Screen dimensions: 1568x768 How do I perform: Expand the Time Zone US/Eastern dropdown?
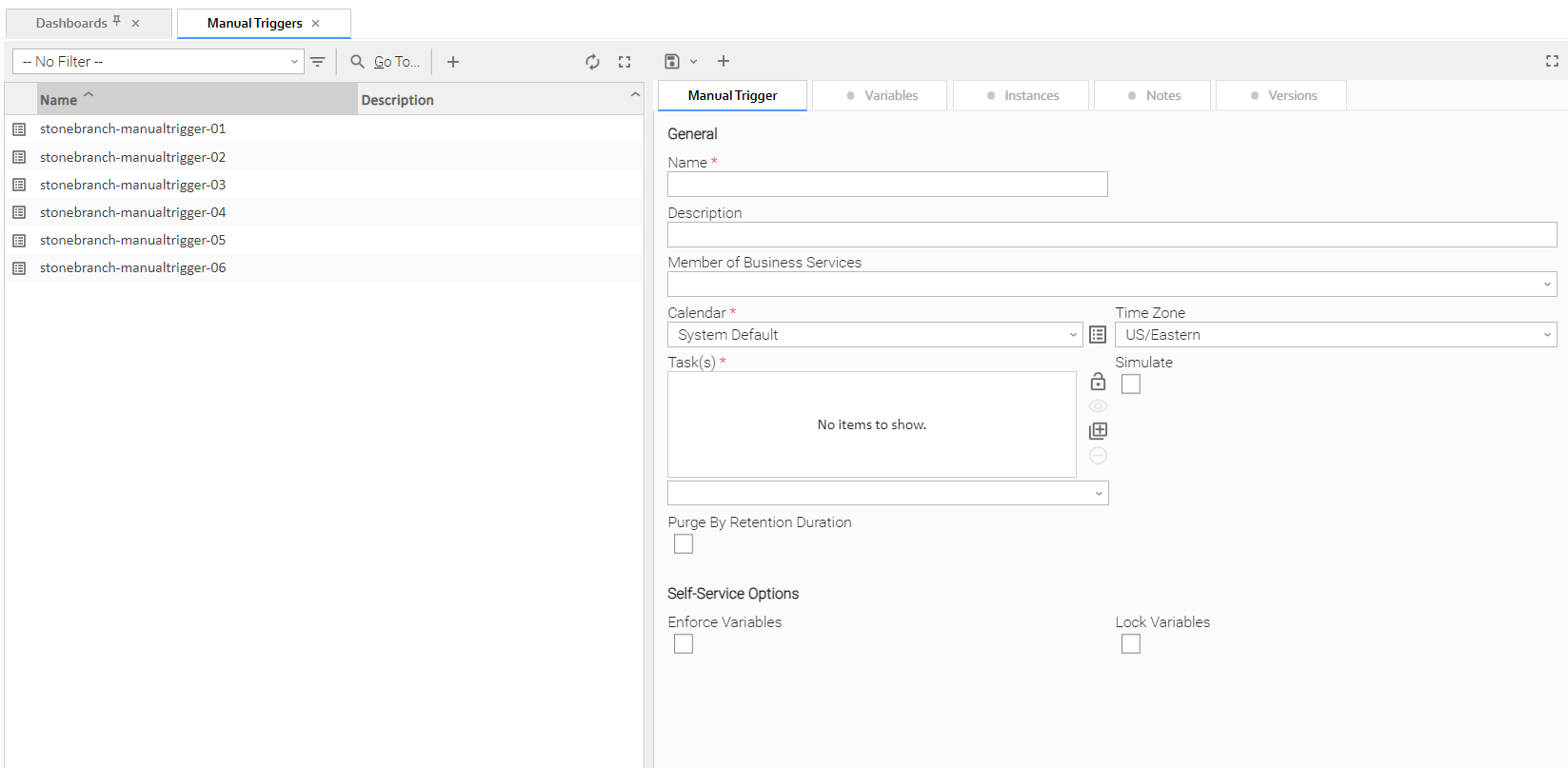[1336, 335]
